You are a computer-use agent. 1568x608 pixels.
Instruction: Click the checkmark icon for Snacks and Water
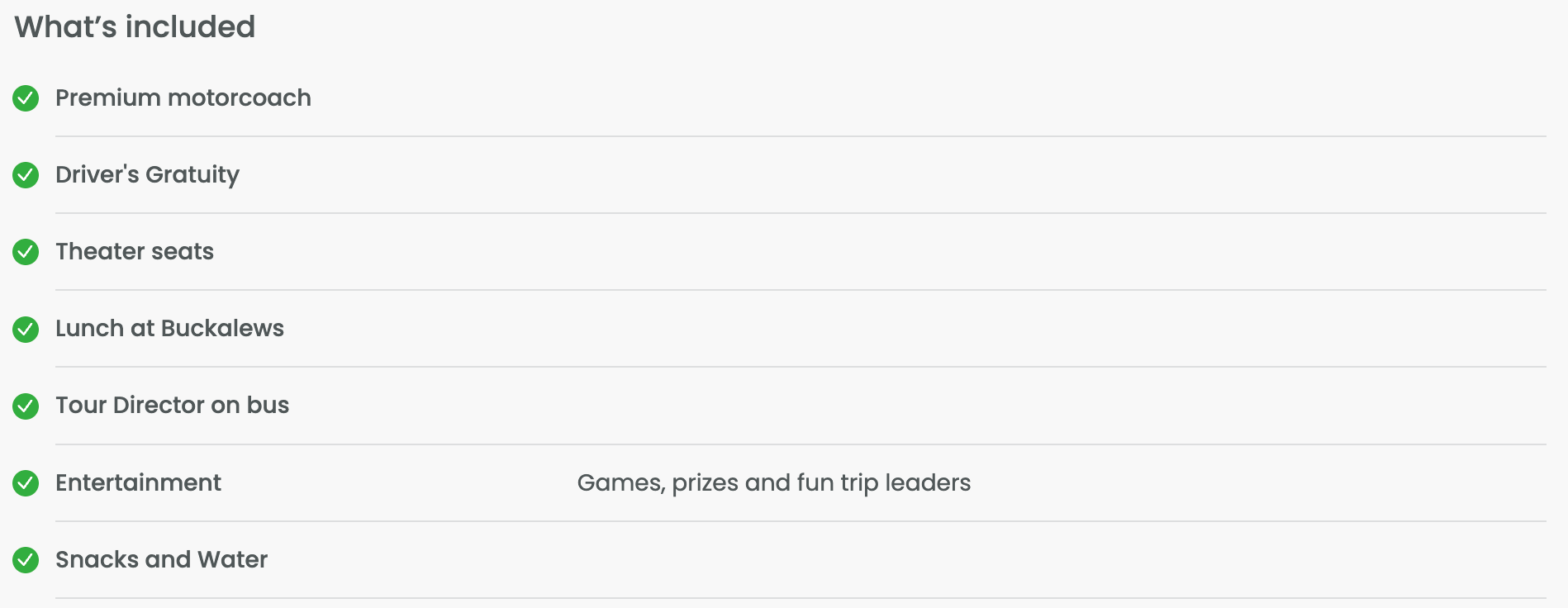(x=26, y=560)
